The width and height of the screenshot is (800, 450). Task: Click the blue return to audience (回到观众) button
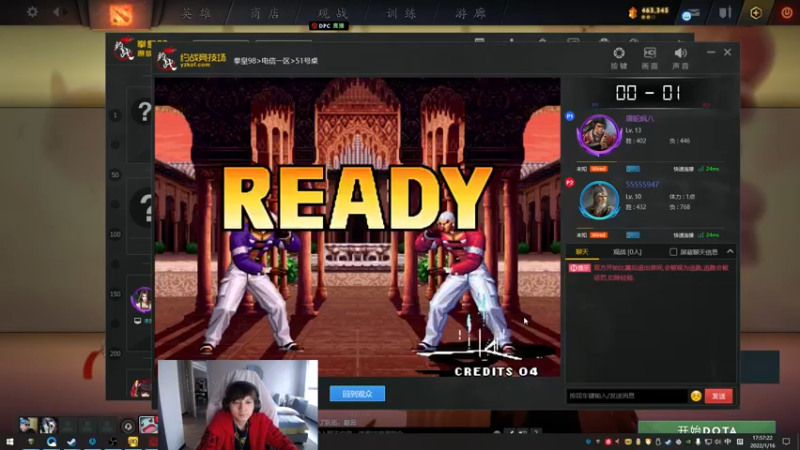pos(357,394)
